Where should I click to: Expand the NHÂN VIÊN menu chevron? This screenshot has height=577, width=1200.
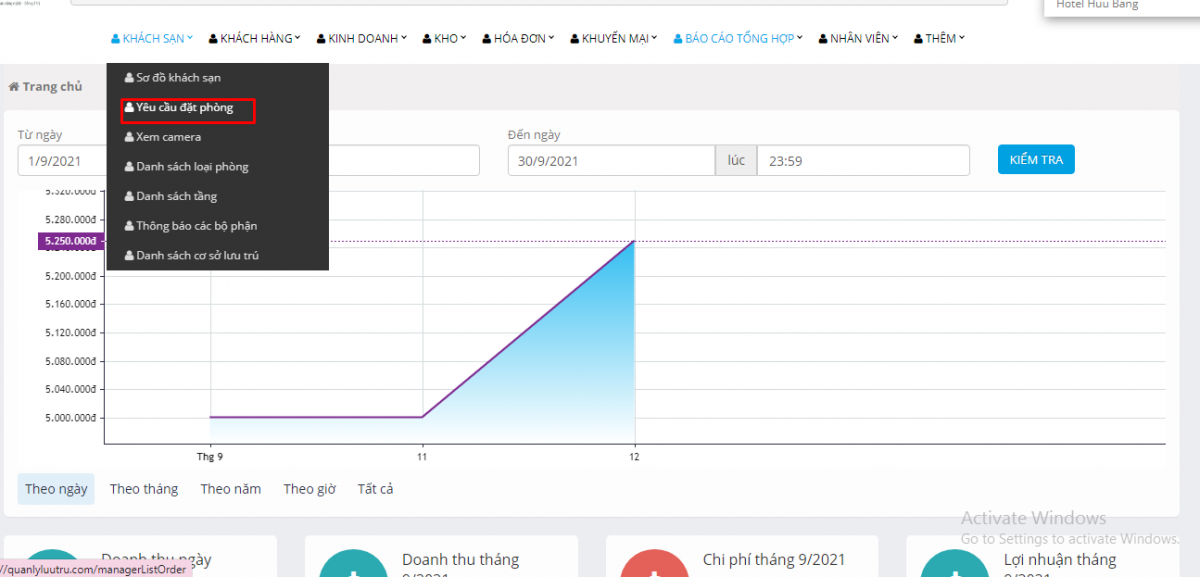coord(894,38)
